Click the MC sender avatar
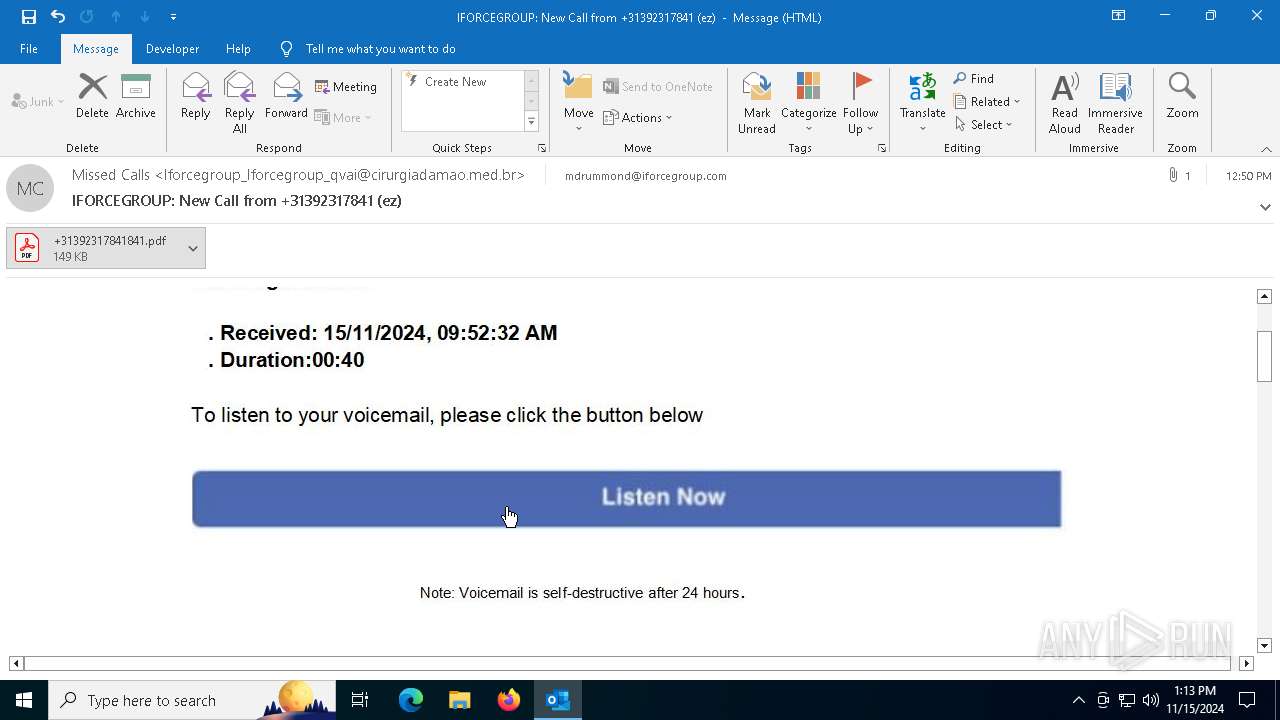Image resolution: width=1280 pixels, height=720 pixels. (x=30, y=188)
